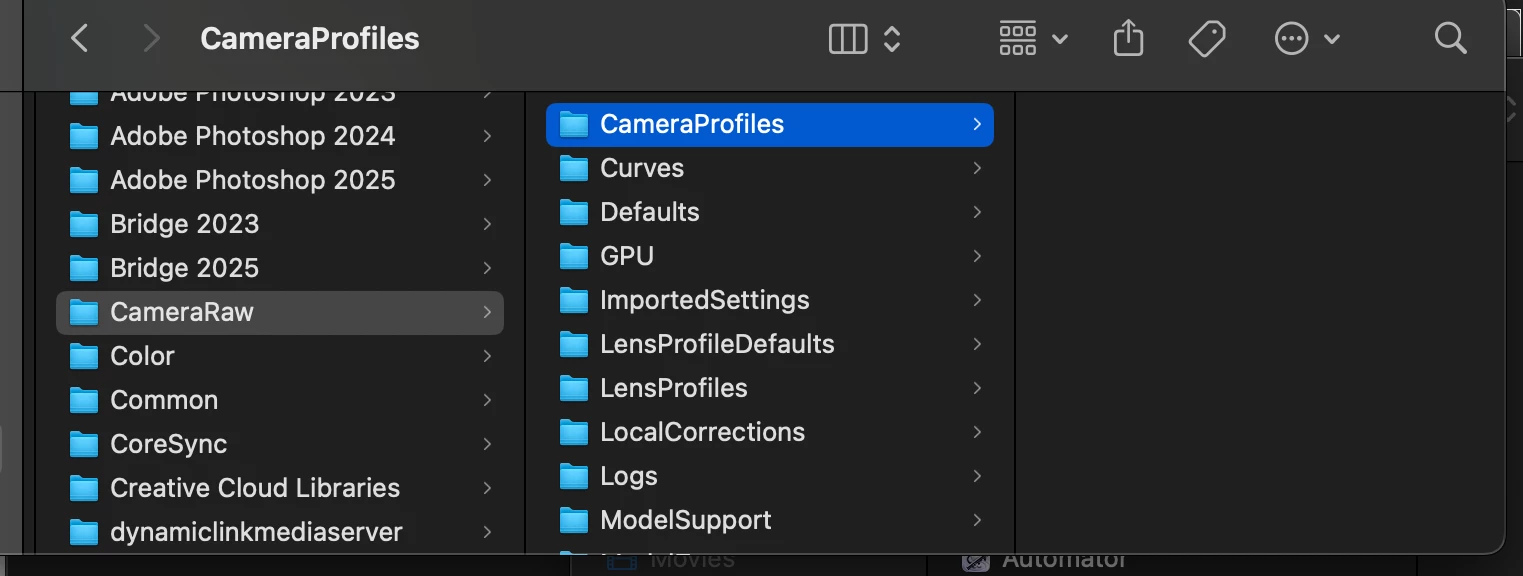
Task: Click the forward navigation arrow
Action: point(151,39)
